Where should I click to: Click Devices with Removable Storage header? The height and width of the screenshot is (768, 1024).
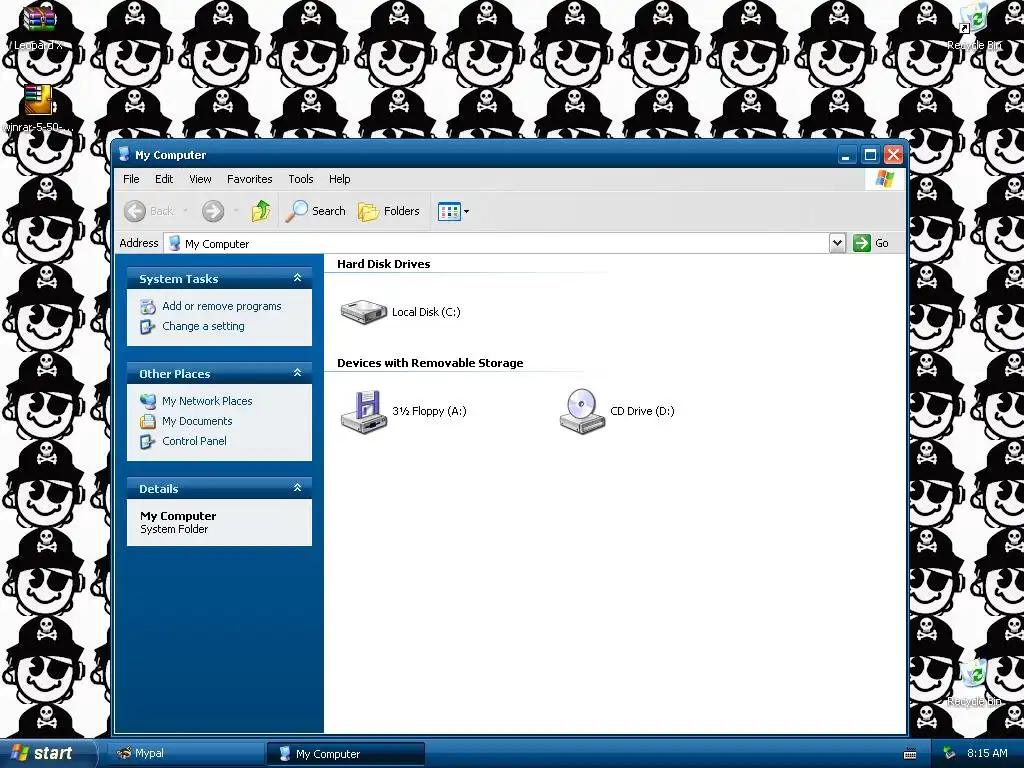[430, 363]
